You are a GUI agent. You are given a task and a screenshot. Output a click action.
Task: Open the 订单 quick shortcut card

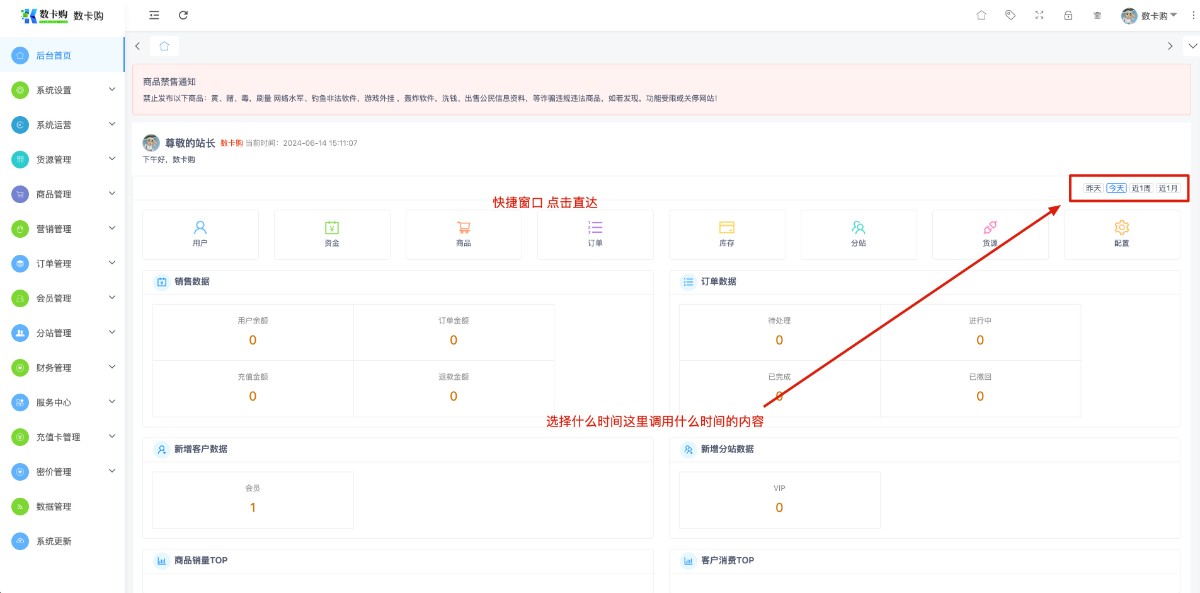595,234
